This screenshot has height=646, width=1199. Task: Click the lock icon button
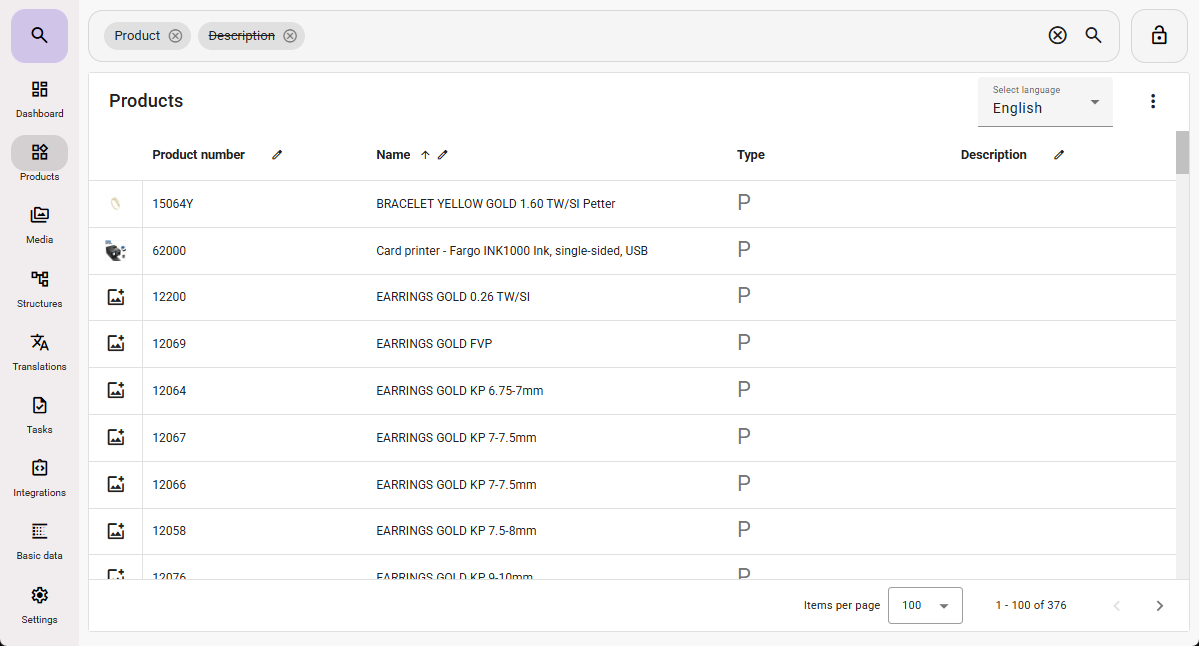point(1159,36)
